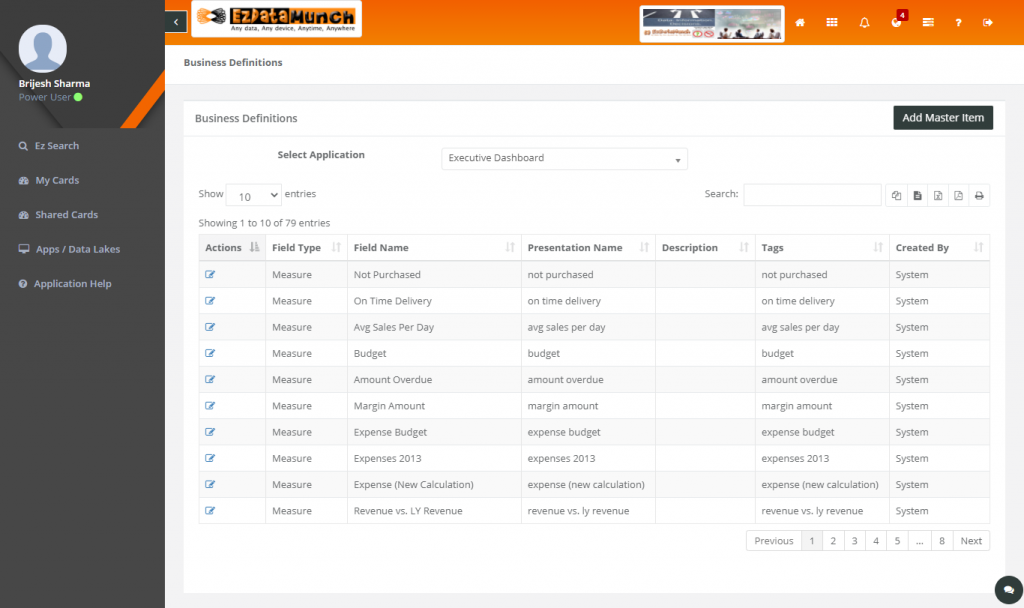This screenshot has height=608, width=1024.
Task: Open the Select Application dropdown
Action: point(564,158)
